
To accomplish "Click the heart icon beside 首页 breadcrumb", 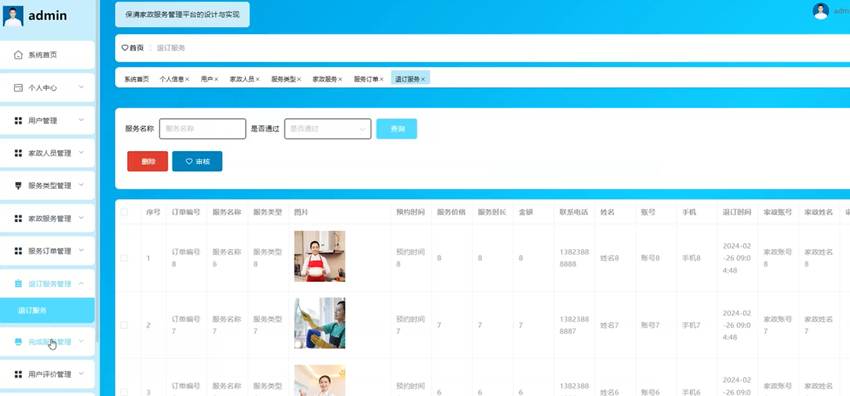I will click(125, 48).
